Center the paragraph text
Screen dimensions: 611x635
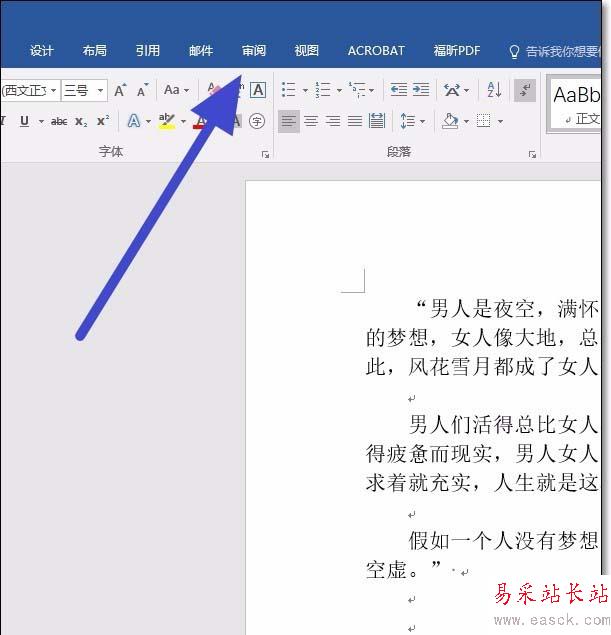click(x=311, y=121)
